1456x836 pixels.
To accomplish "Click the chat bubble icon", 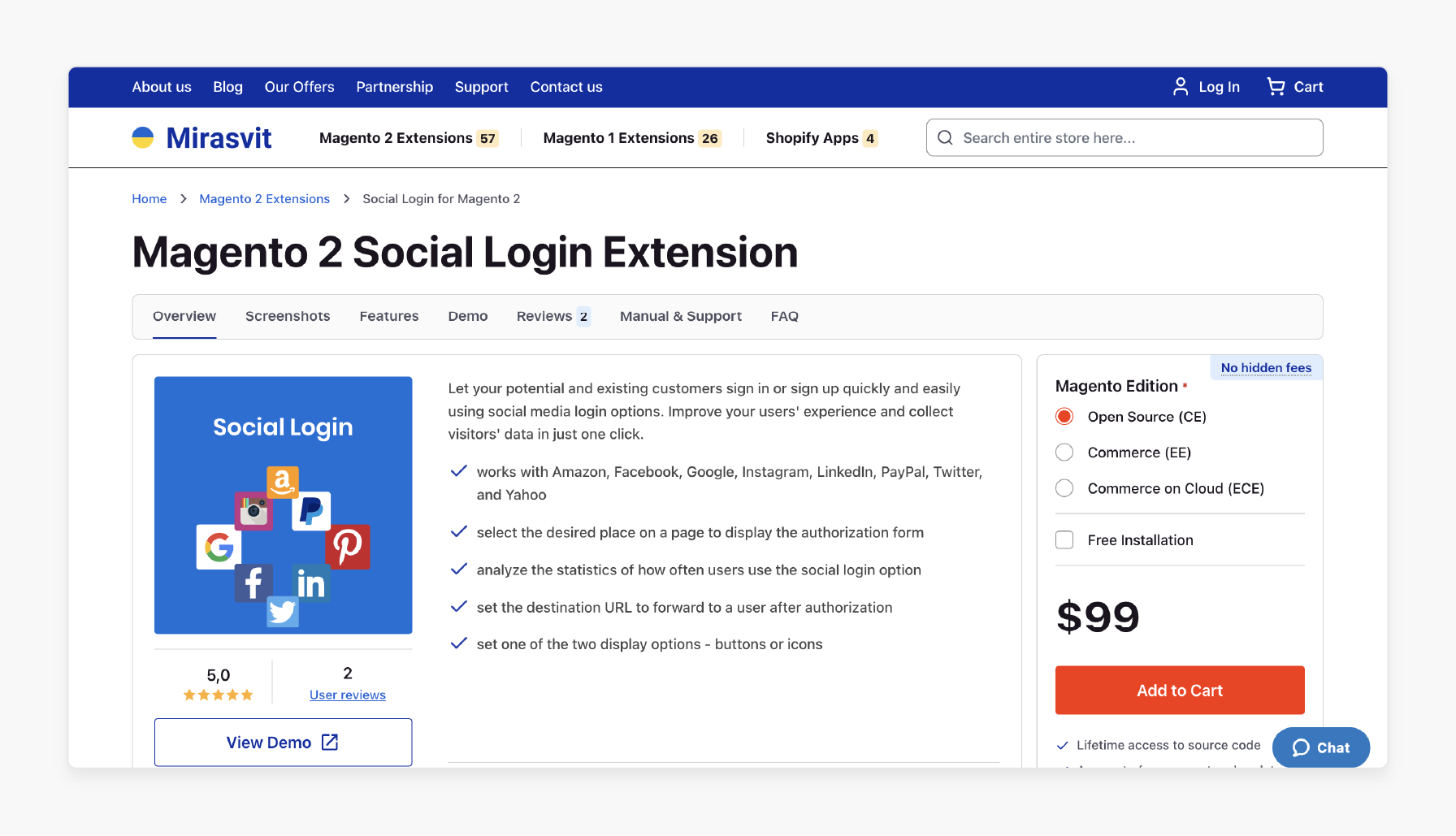I will [1301, 747].
